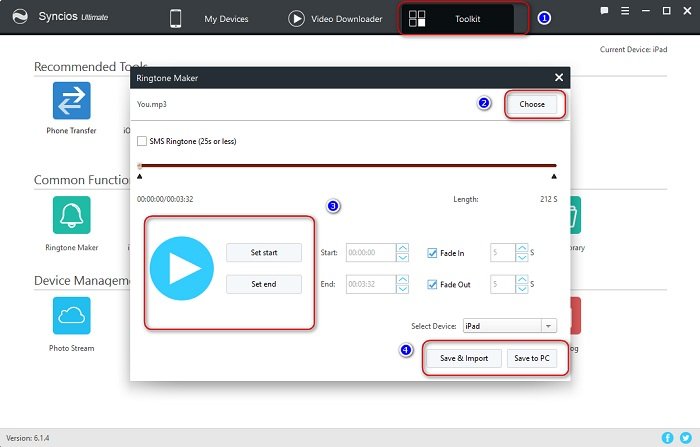The width and height of the screenshot is (700, 447).
Task: Play the loaded You.mp3 track
Action: click(182, 268)
